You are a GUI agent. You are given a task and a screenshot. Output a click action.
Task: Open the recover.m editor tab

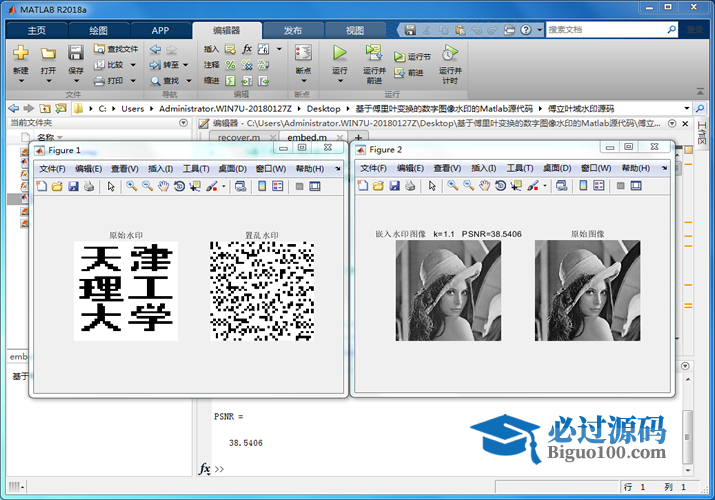(x=239, y=137)
